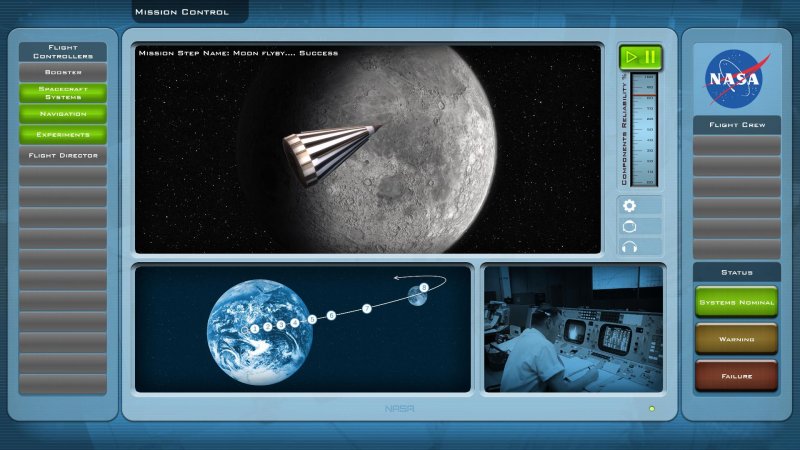Select mission step marker 8 at Moon
800x450 pixels.
(423, 288)
